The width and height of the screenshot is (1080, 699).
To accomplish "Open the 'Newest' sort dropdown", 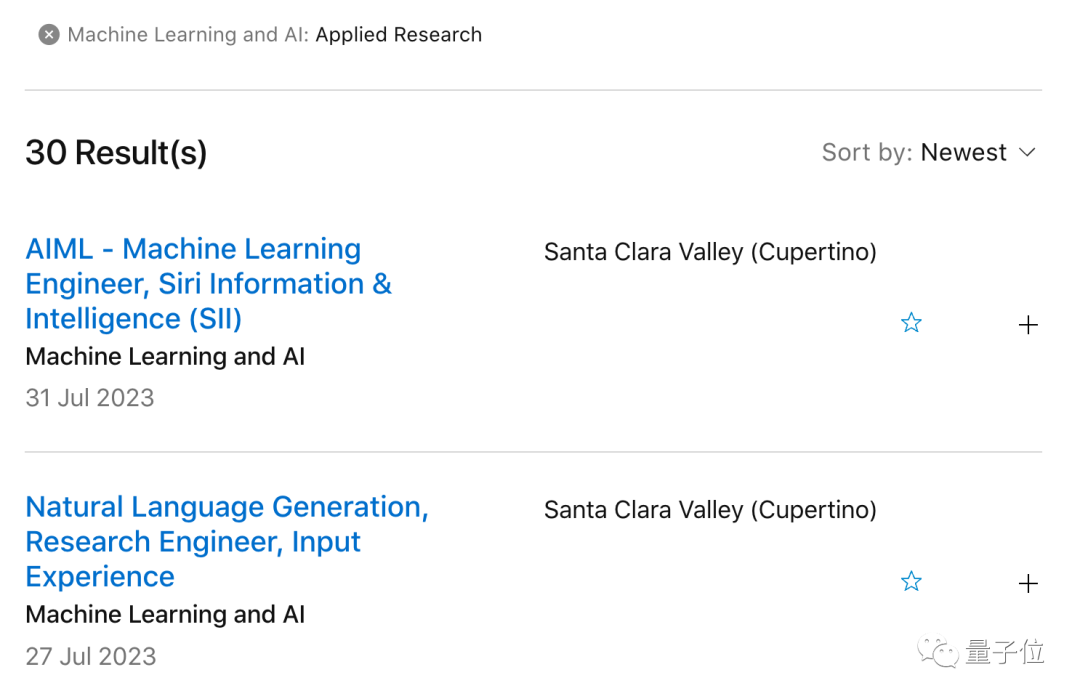I will pyautogui.click(x=964, y=153).
